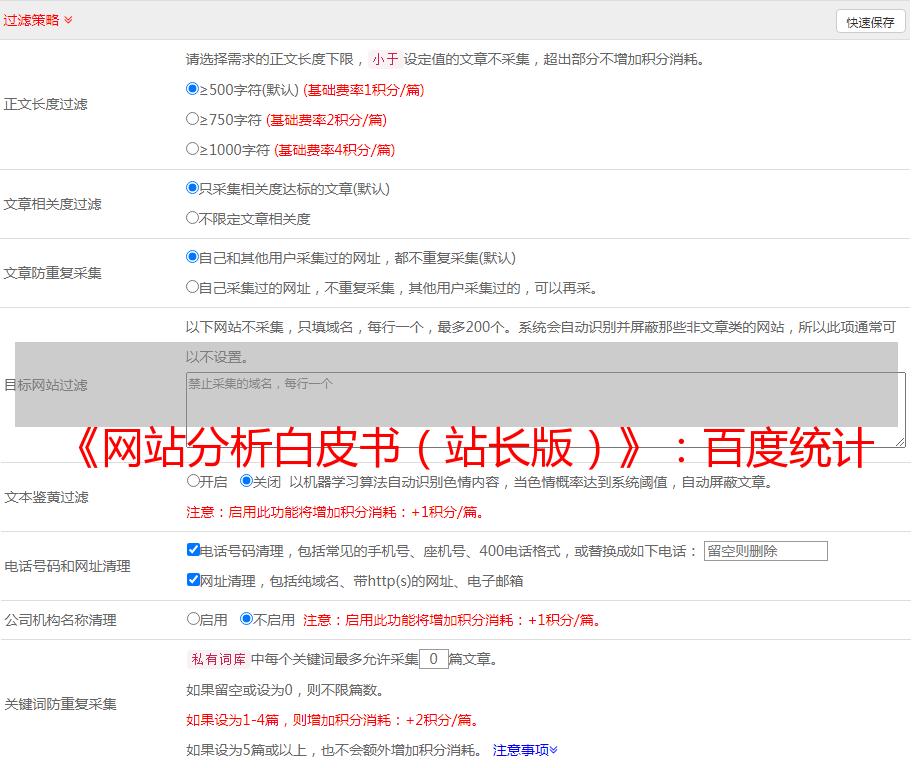Click the 文章相关度过滤 row label
The width and height of the screenshot is (912, 768).
pos(53,204)
